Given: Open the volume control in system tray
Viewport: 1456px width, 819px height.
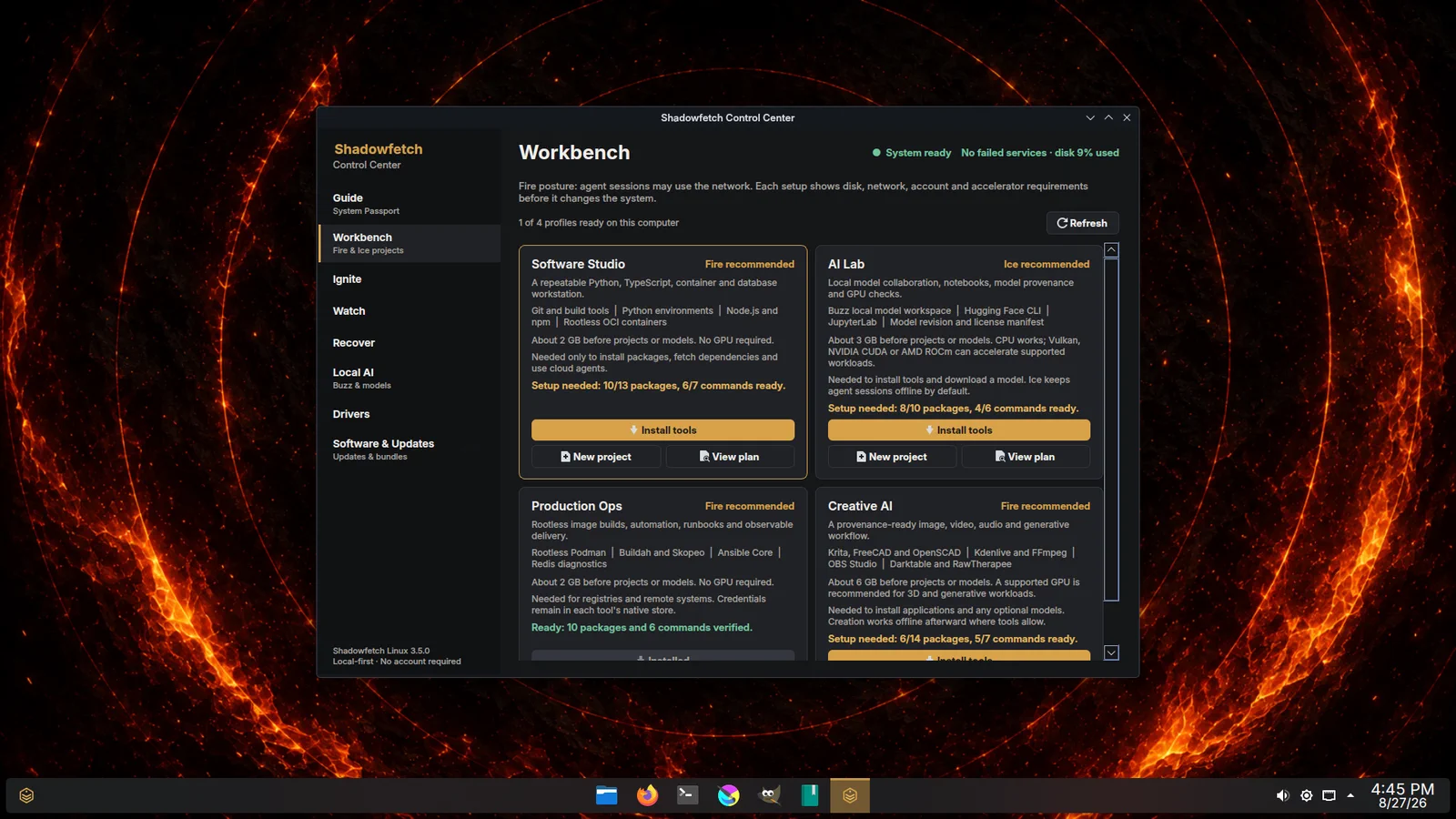Looking at the screenshot, I should click(1282, 795).
